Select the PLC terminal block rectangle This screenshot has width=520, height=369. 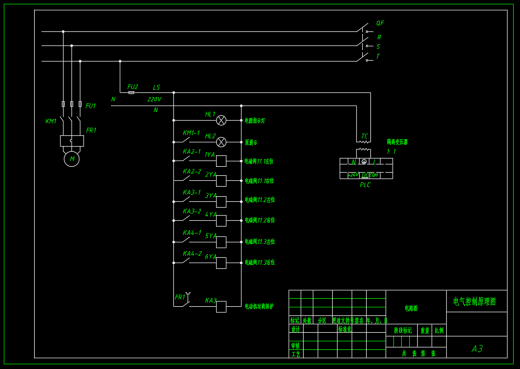[366, 168]
